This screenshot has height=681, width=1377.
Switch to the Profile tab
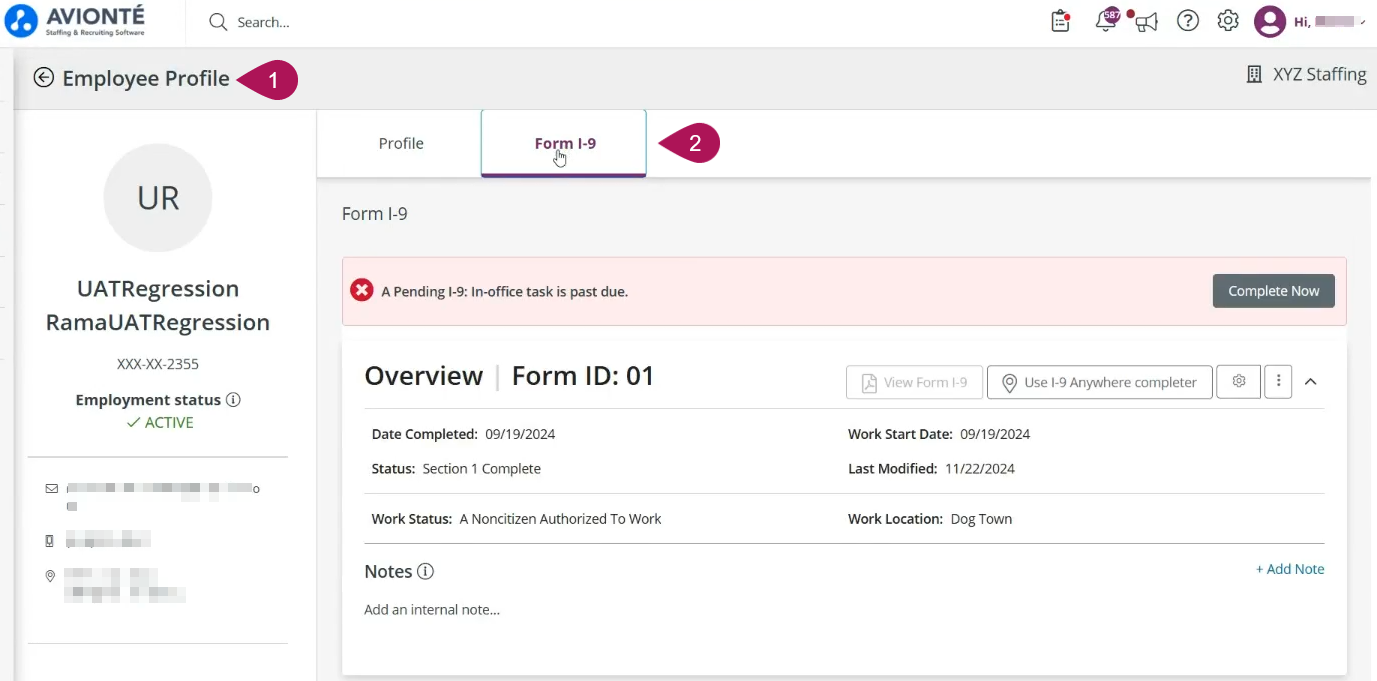pyautogui.click(x=401, y=144)
